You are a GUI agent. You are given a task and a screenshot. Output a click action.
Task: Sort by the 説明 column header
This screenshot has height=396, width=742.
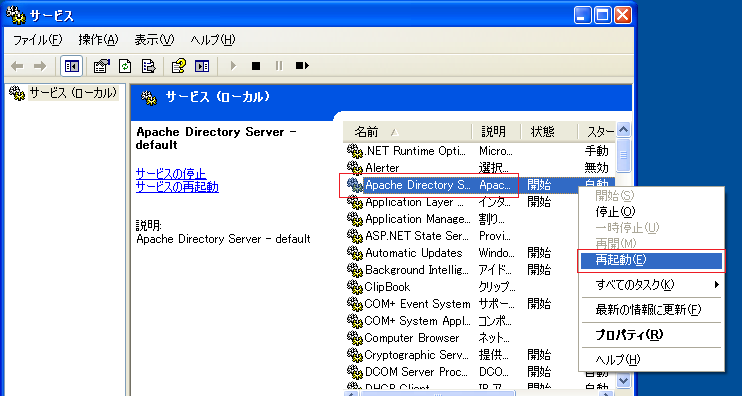pos(496,131)
